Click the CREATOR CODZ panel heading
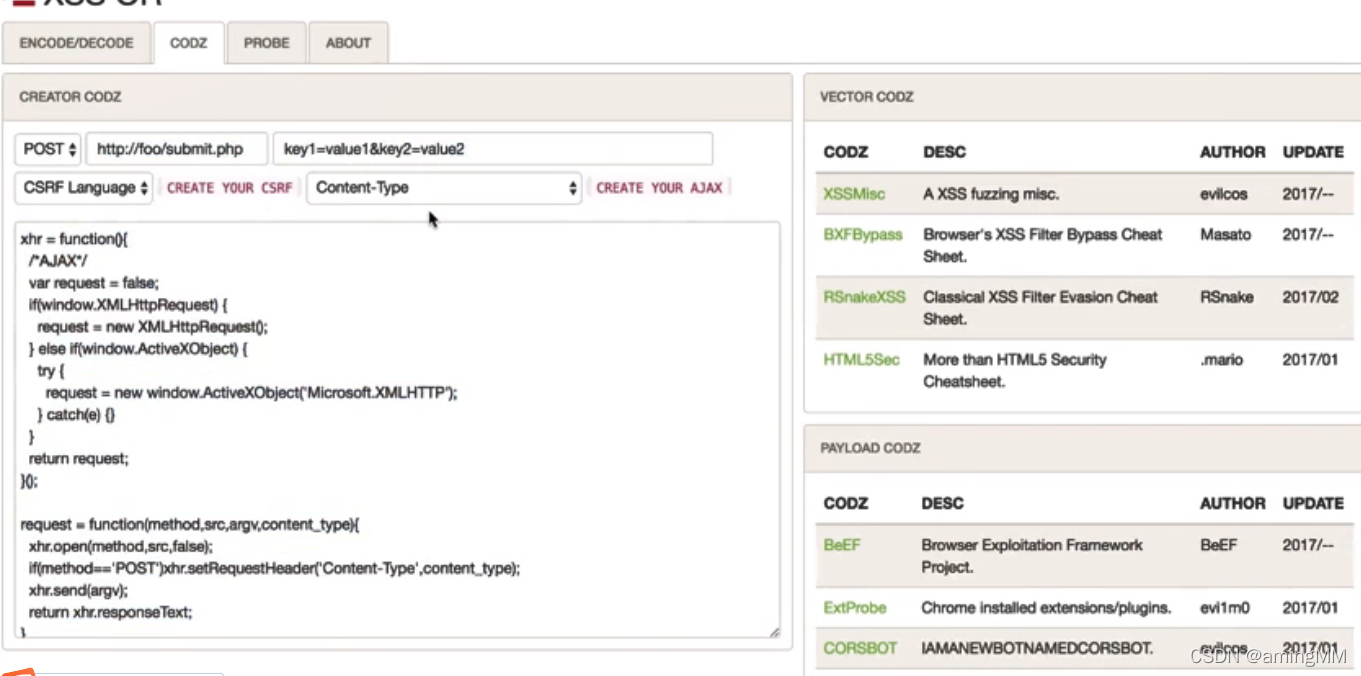Viewport: 1361px width, 676px height. point(70,97)
